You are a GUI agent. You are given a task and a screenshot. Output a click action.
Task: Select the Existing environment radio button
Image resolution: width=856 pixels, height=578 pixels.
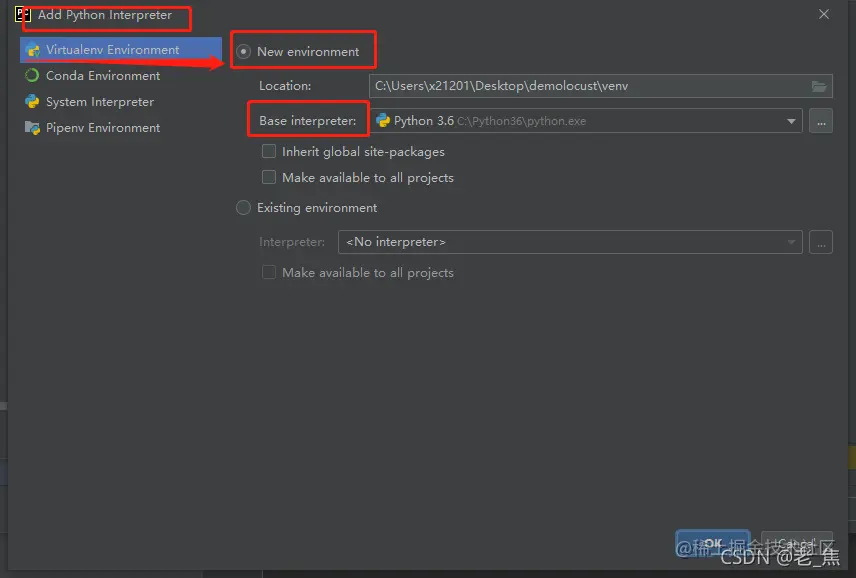coord(243,207)
